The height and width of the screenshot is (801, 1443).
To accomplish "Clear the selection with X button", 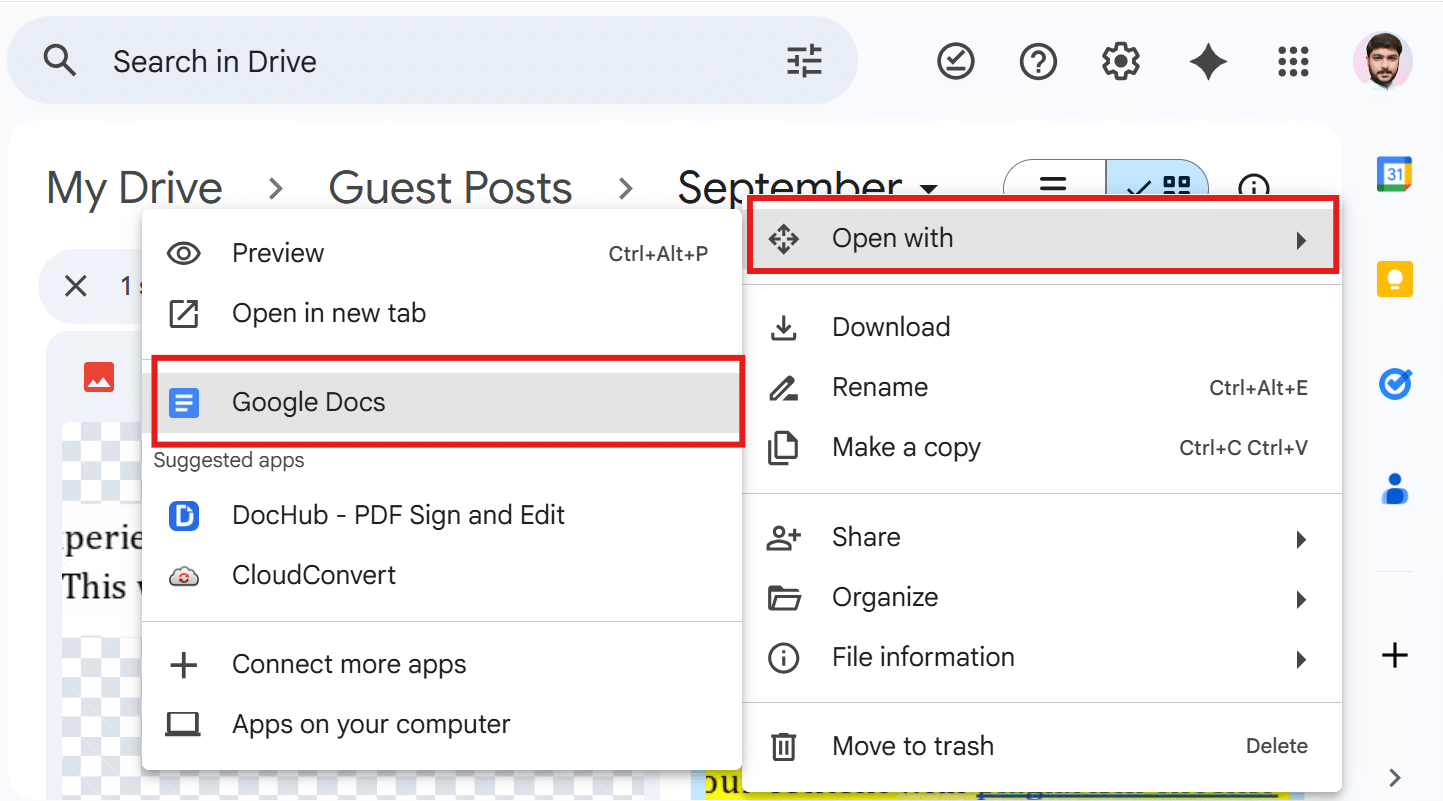I will click(x=75, y=286).
